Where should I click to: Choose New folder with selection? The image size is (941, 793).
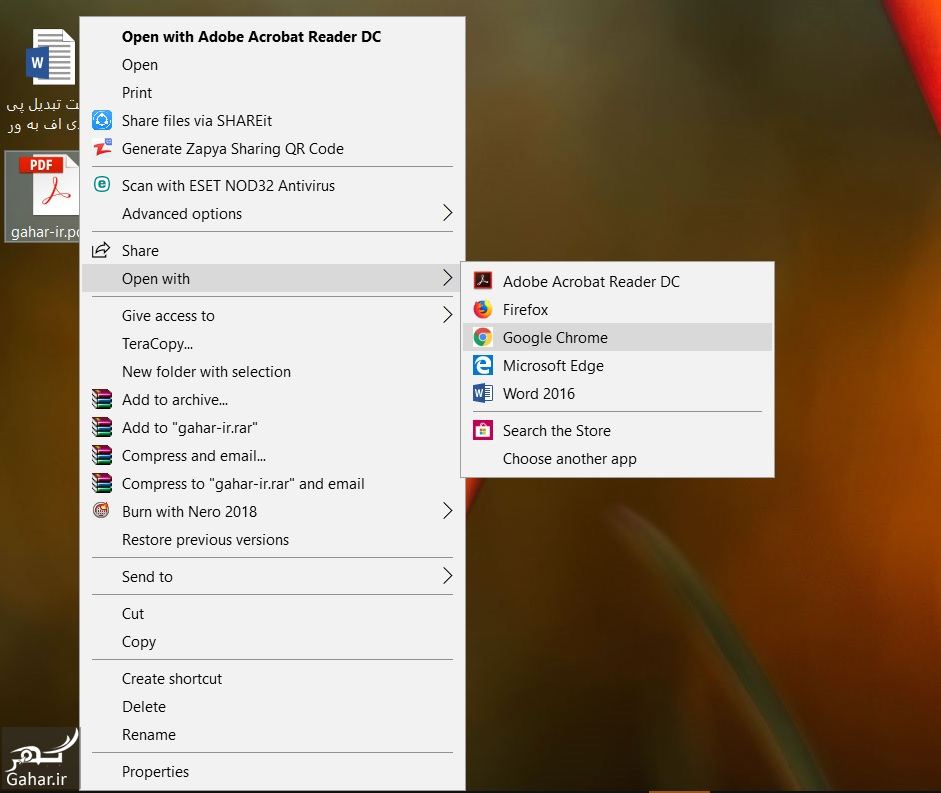tap(272, 372)
